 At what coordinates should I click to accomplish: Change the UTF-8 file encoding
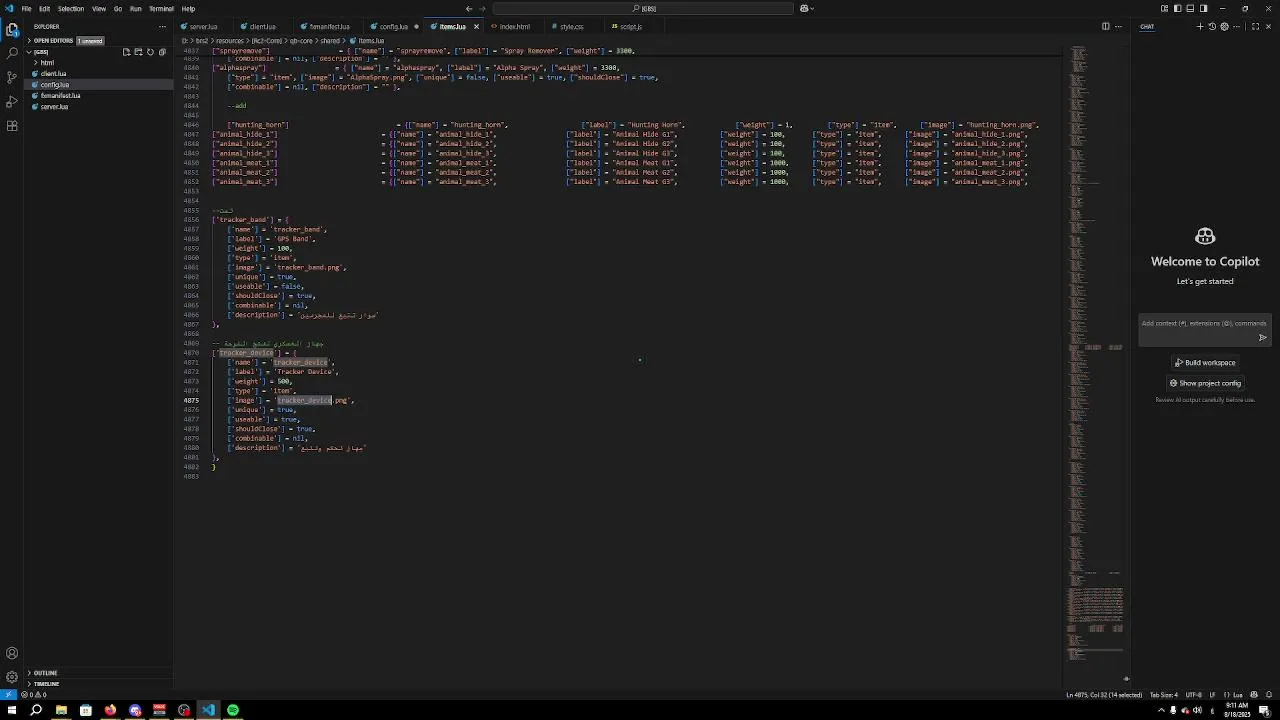[x=1193, y=695]
